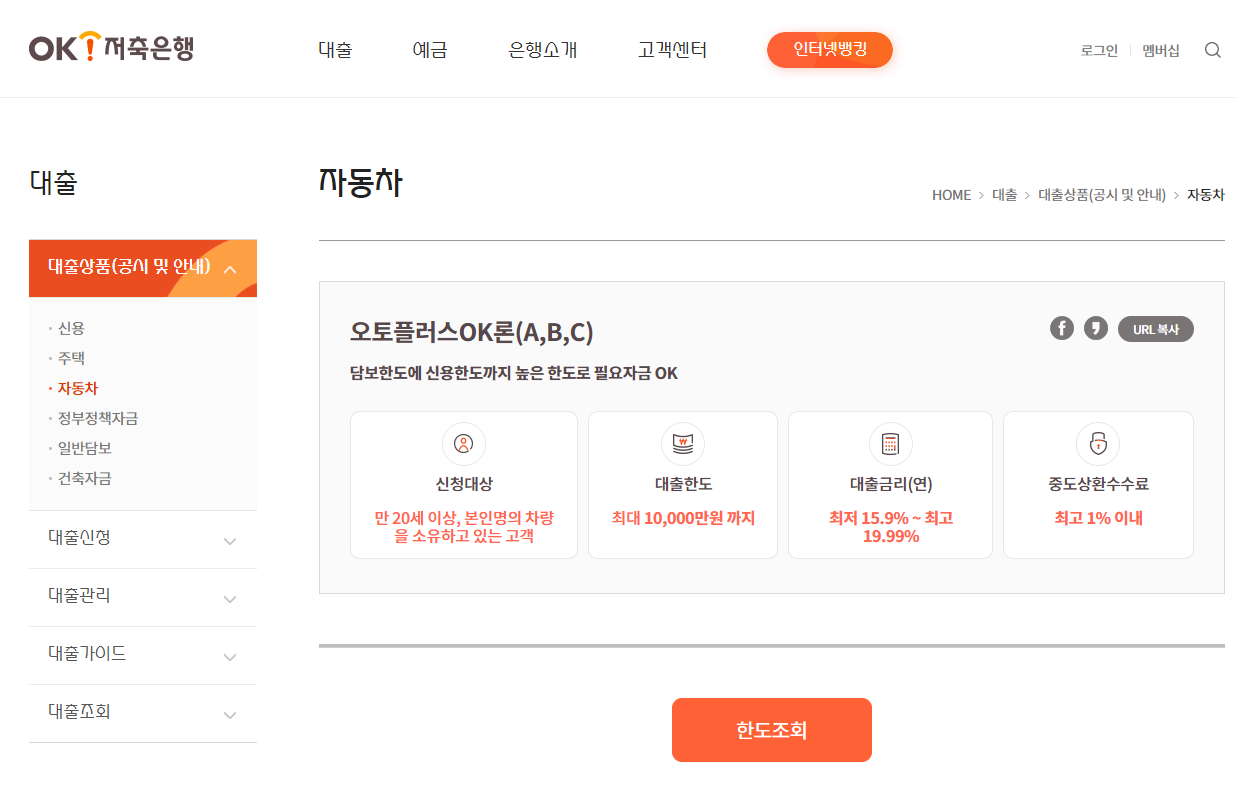The height and width of the screenshot is (805, 1235).
Task: Select 정부정책자금 in the sidebar
Action: (97, 418)
